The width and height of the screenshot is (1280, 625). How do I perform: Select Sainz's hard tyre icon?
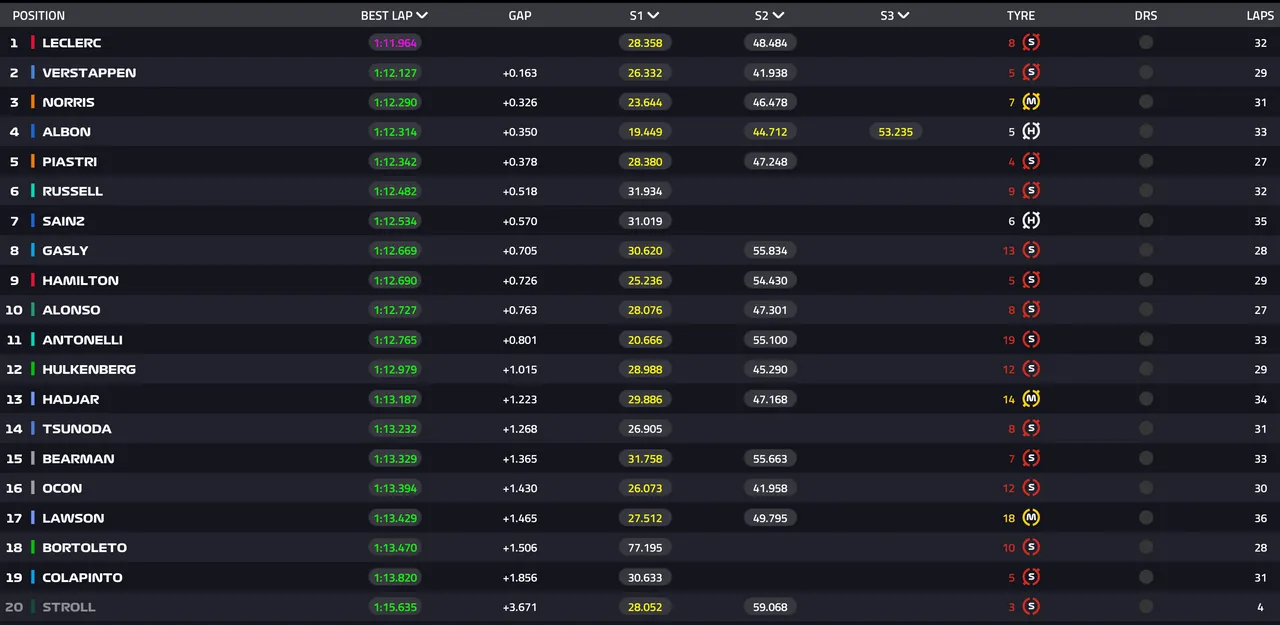[x=1031, y=221]
